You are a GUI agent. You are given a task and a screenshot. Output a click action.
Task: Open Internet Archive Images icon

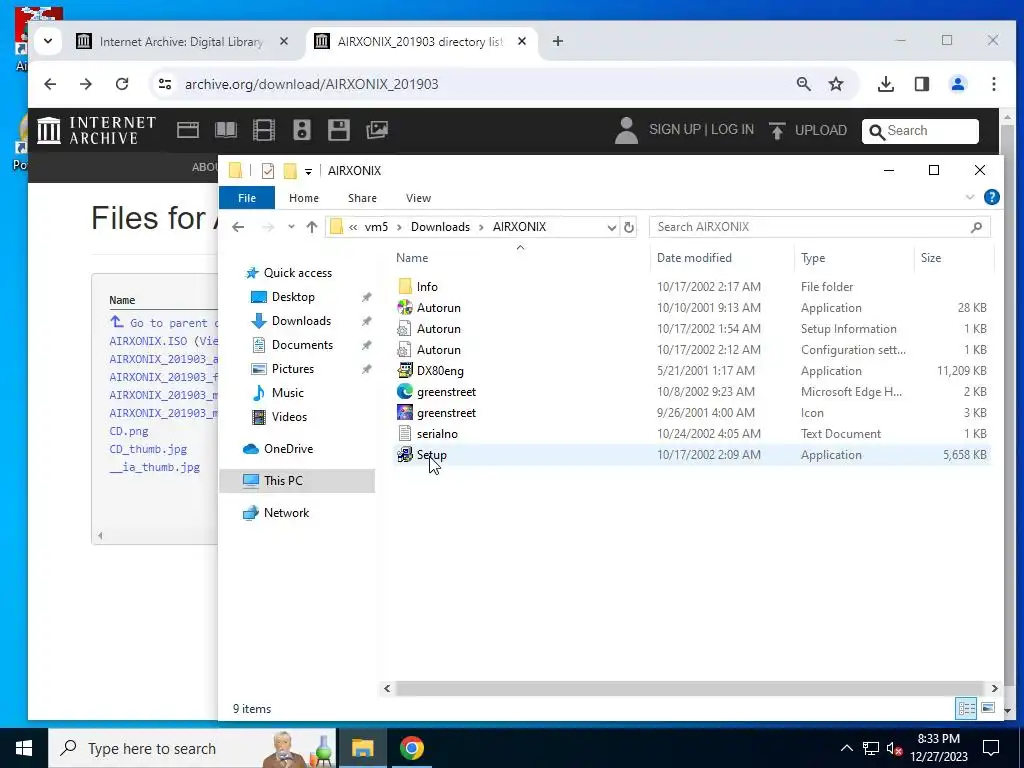click(x=377, y=130)
